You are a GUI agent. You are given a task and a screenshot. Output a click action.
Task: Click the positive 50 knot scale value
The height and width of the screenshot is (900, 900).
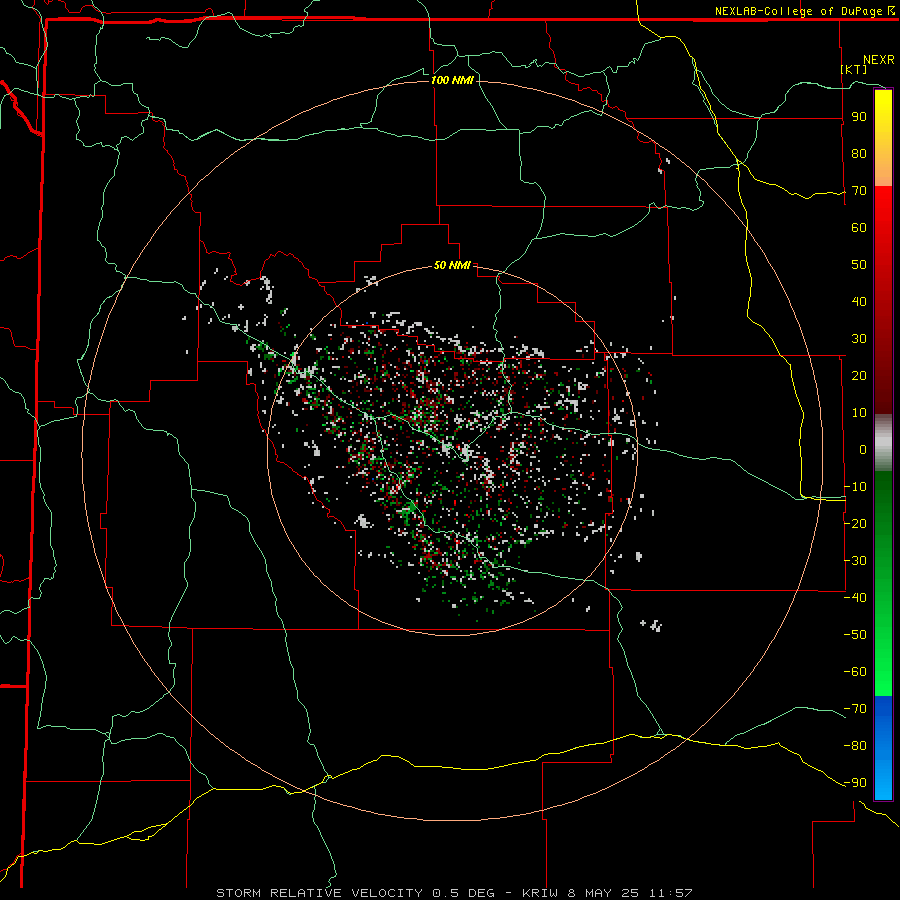pos(859,265)
